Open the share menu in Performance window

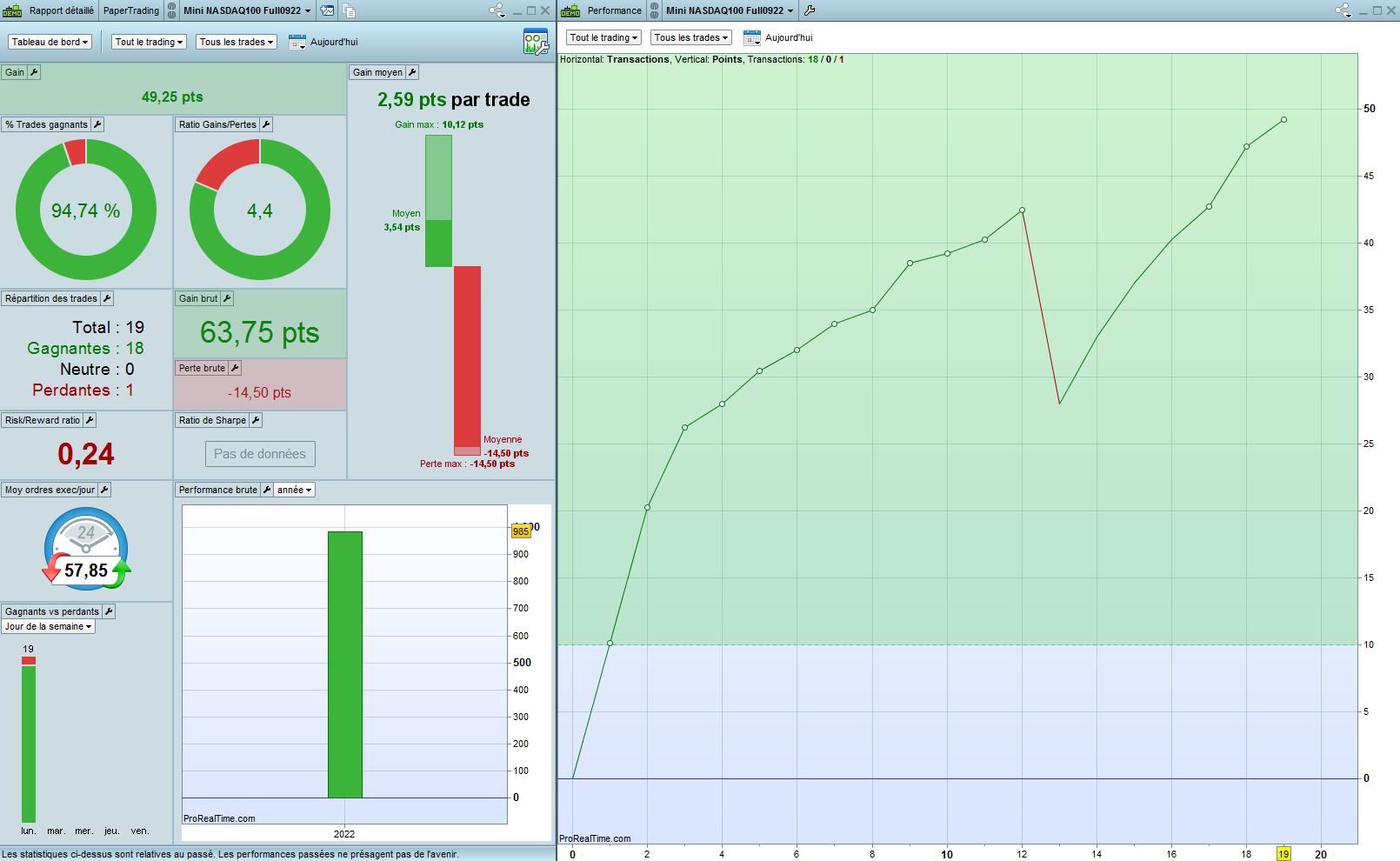1343,10
